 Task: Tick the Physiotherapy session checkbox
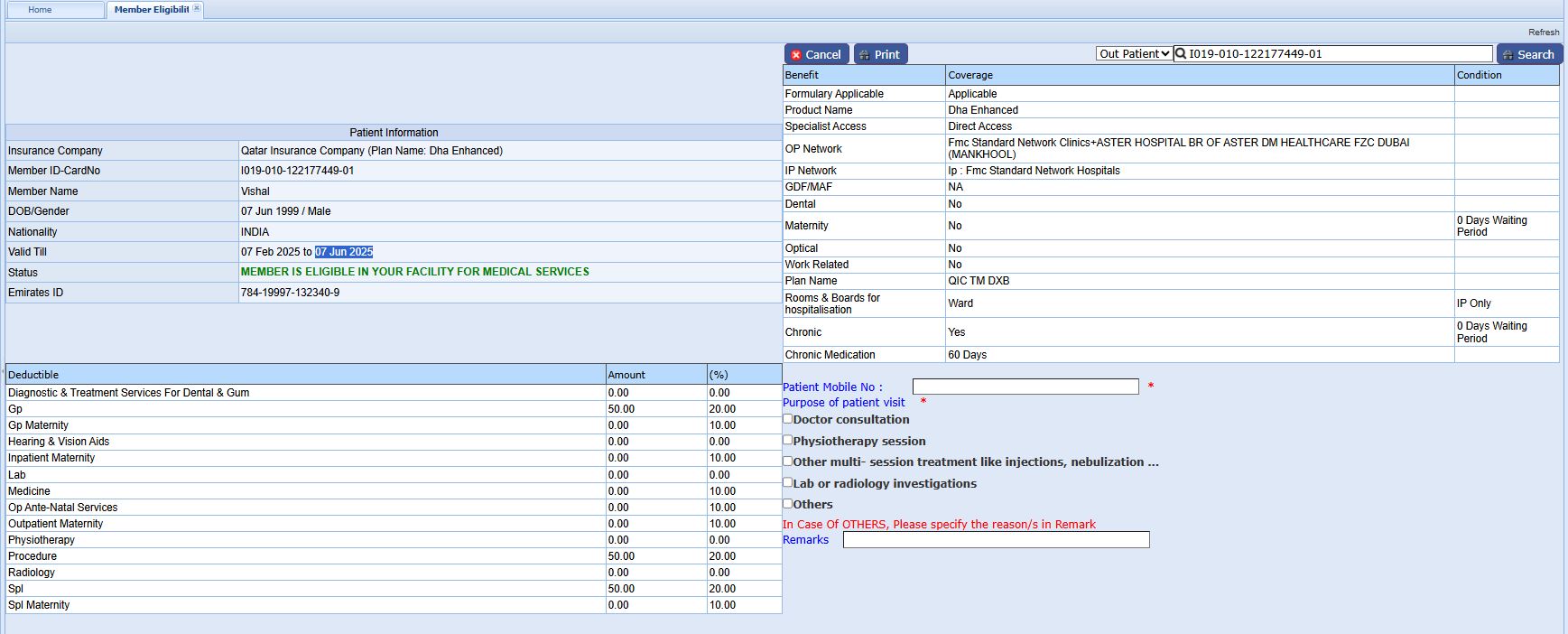pyautogui.click(x=788, y=440)
